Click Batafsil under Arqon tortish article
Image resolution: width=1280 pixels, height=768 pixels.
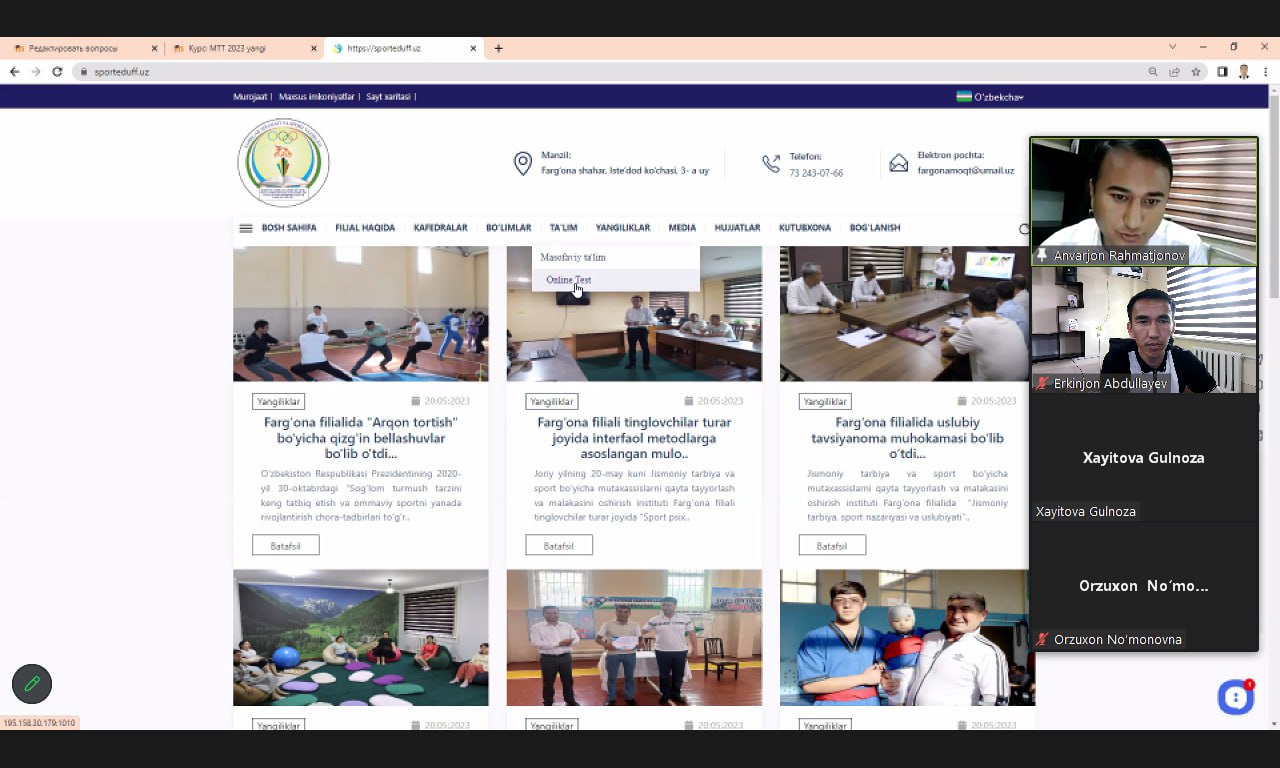[286, 546]
